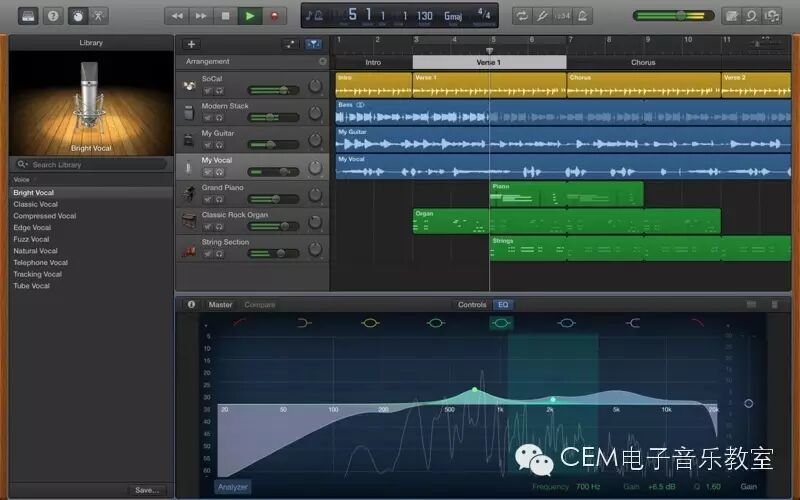Select the Intro arrangement marker
Viewport: 800px width, 500px height.
(x=373, y=62)
